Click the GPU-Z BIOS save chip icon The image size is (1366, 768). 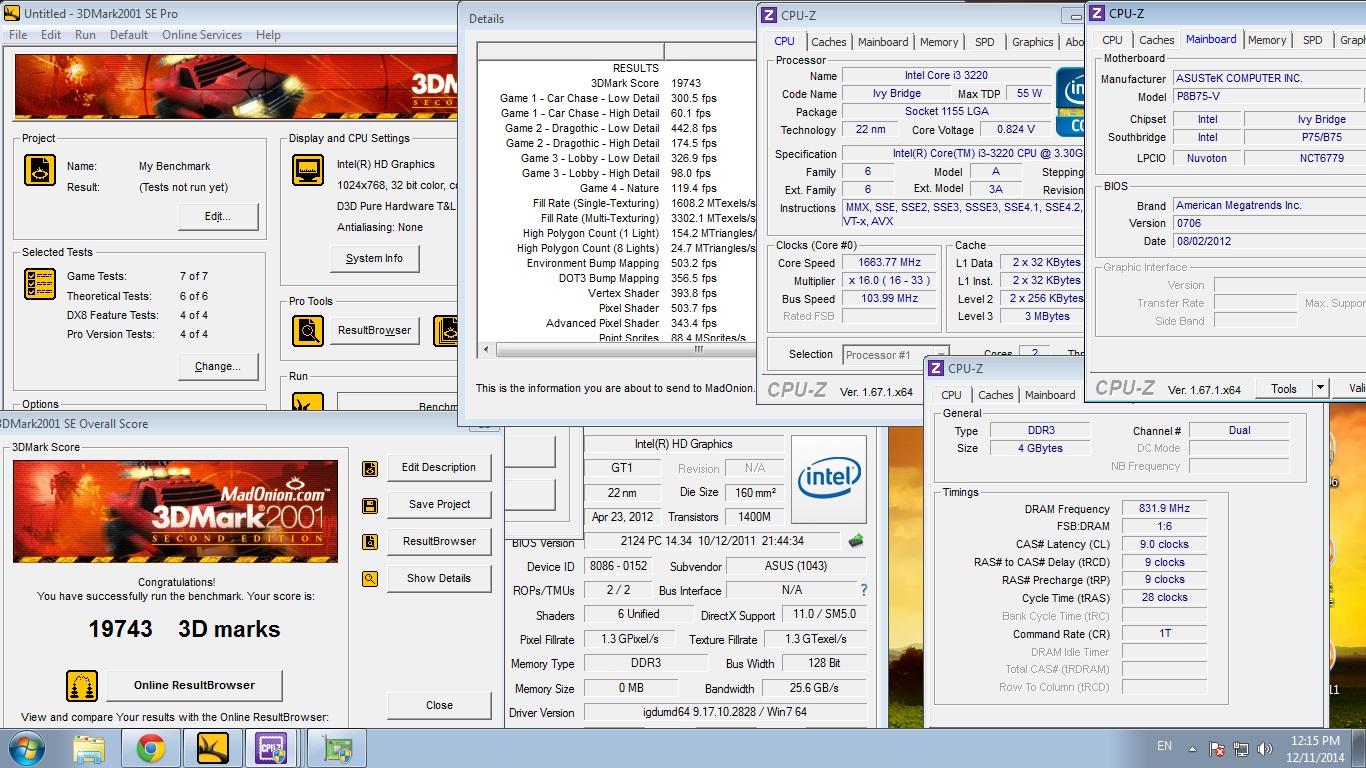(x=856, y=541)
